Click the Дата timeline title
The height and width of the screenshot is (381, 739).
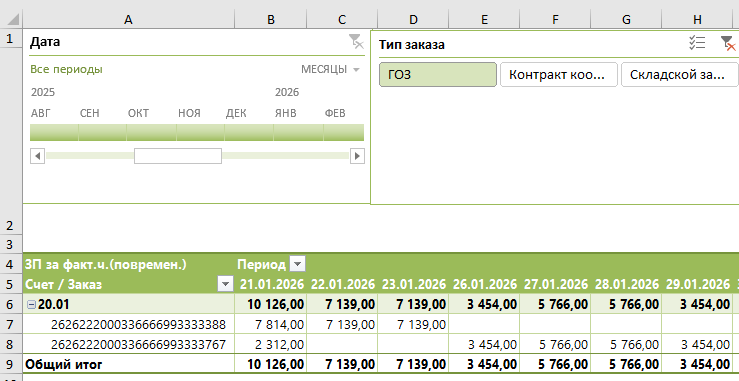tap(45, 41)
